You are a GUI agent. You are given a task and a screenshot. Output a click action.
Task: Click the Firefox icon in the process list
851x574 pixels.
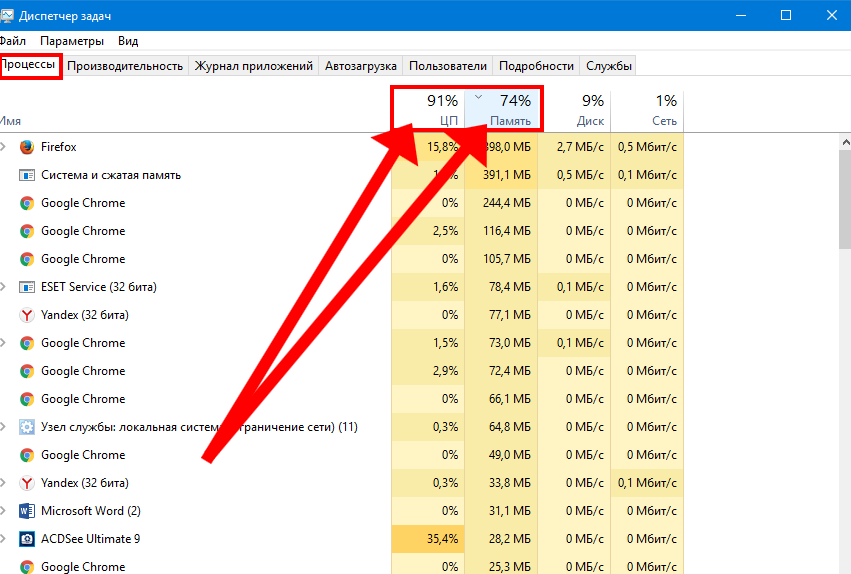click(27, 147)
